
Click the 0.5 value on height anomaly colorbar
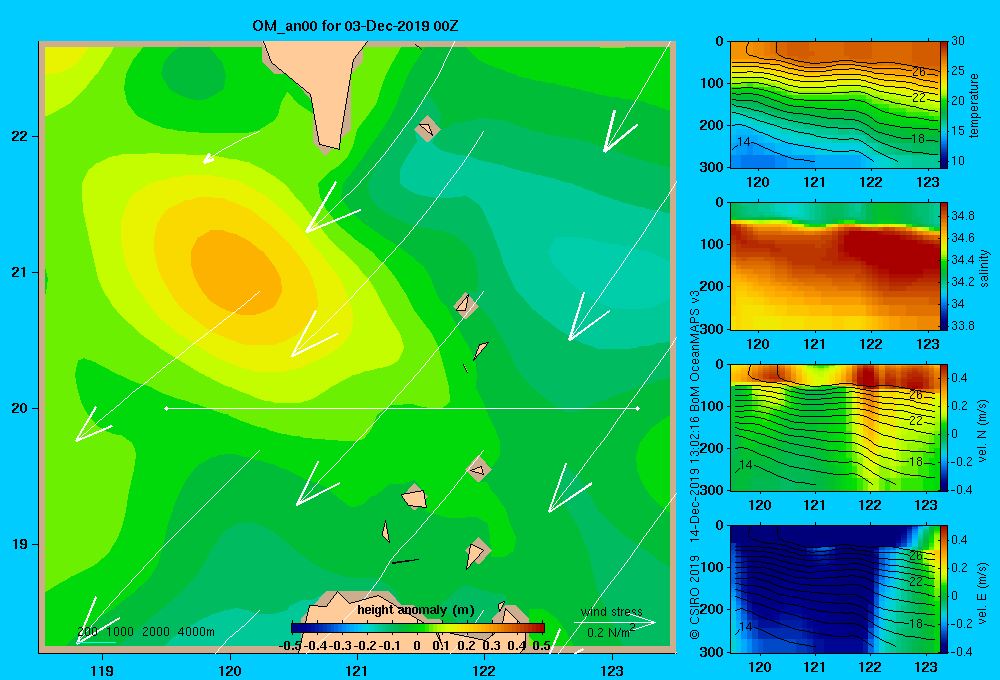[541, 645]
